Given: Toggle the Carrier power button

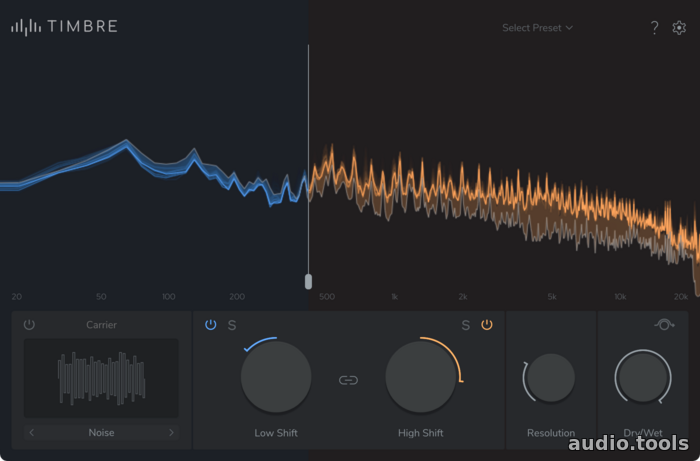Looking at the screenshot, I should tap(29, 324).
